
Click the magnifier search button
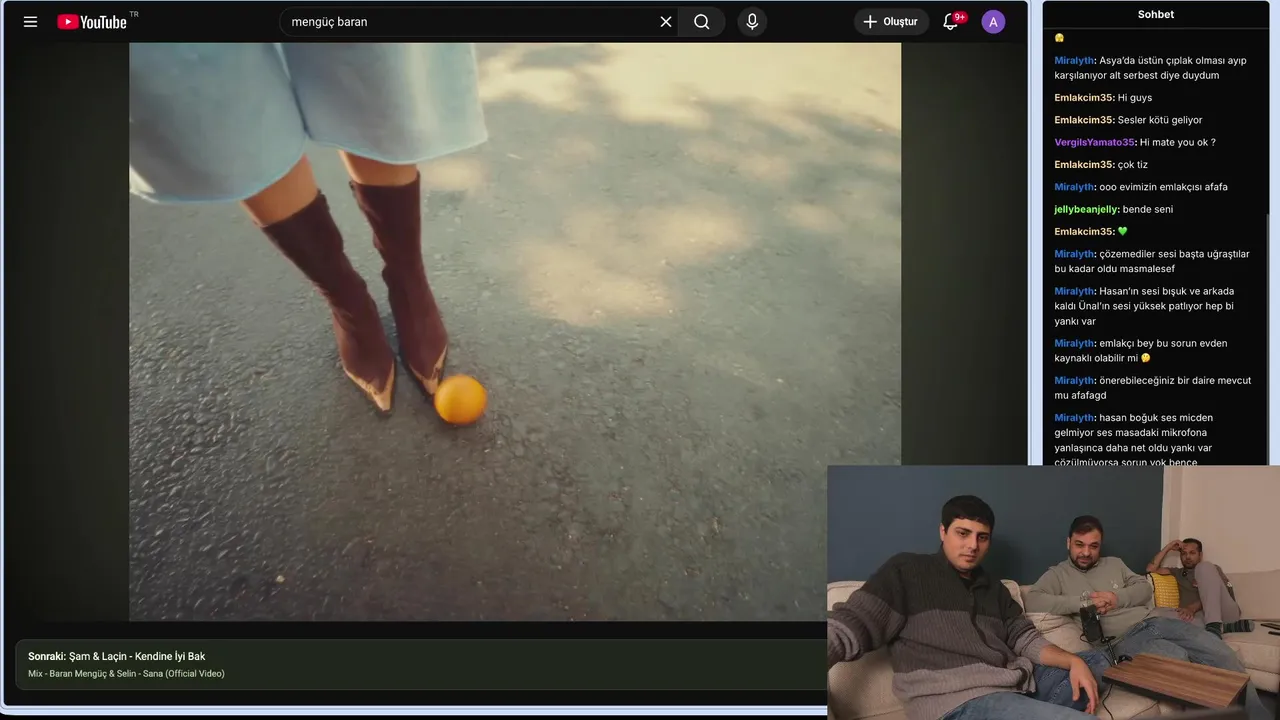[x=702, y=22]
